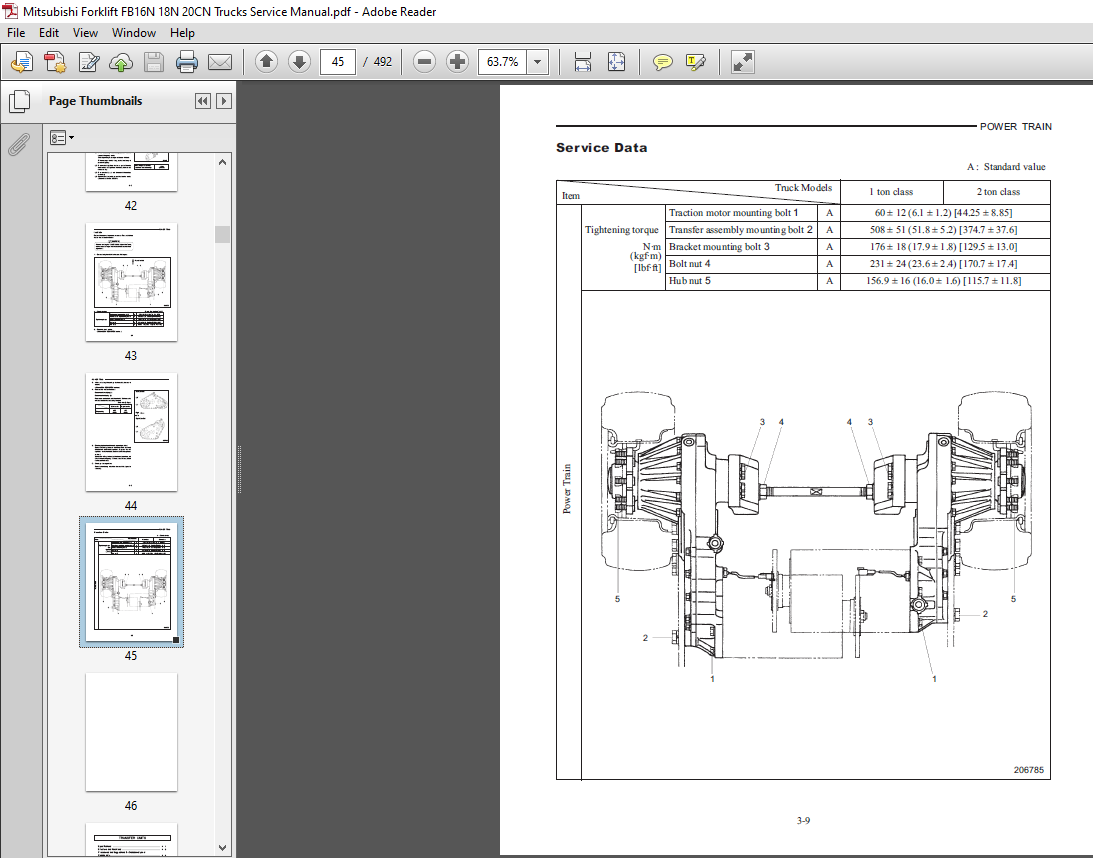Click 'Bolt nut 4' table cell

pyautogui.click(x=742, y=263)
